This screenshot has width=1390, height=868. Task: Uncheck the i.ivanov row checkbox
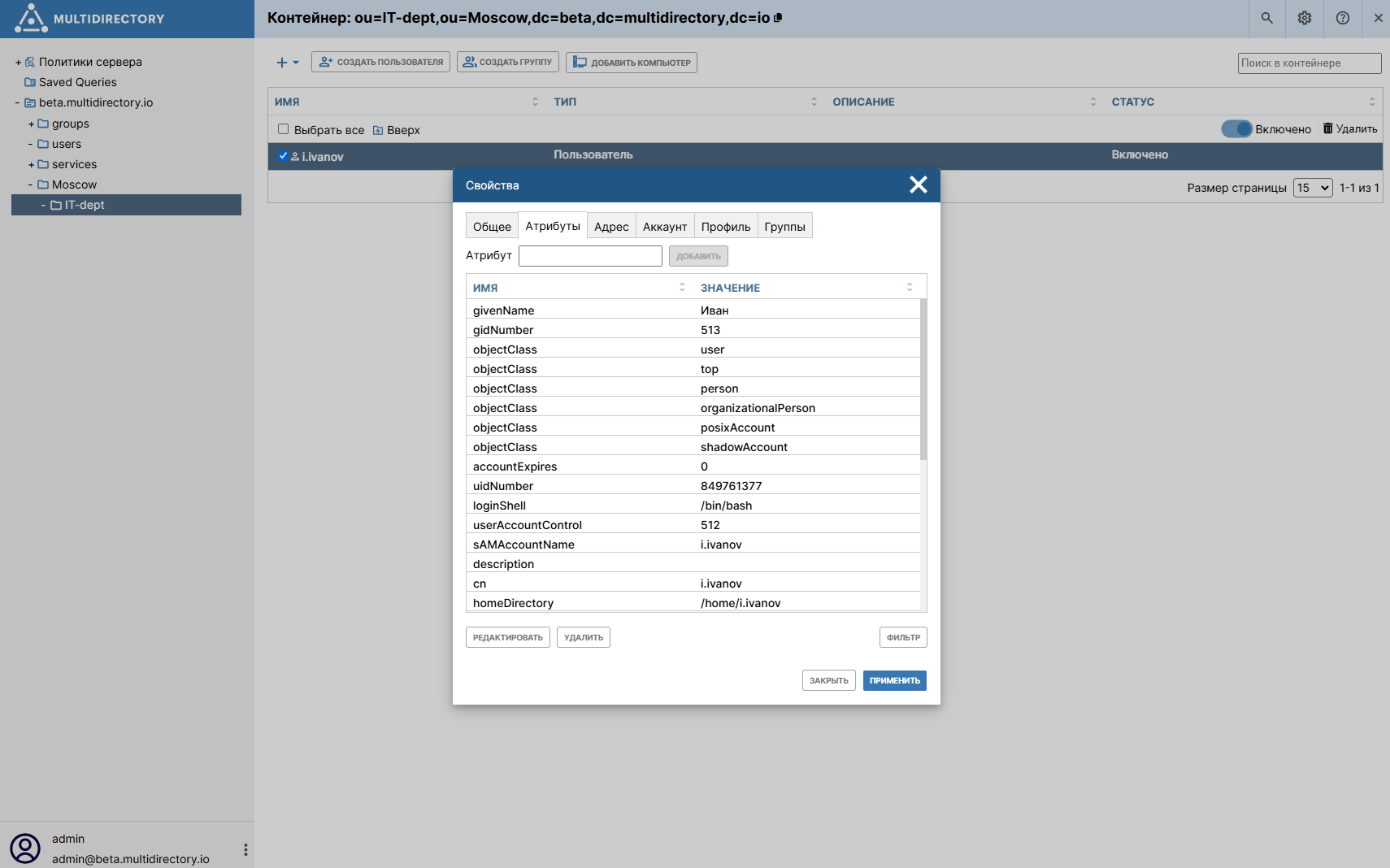(x=283, y=156)
